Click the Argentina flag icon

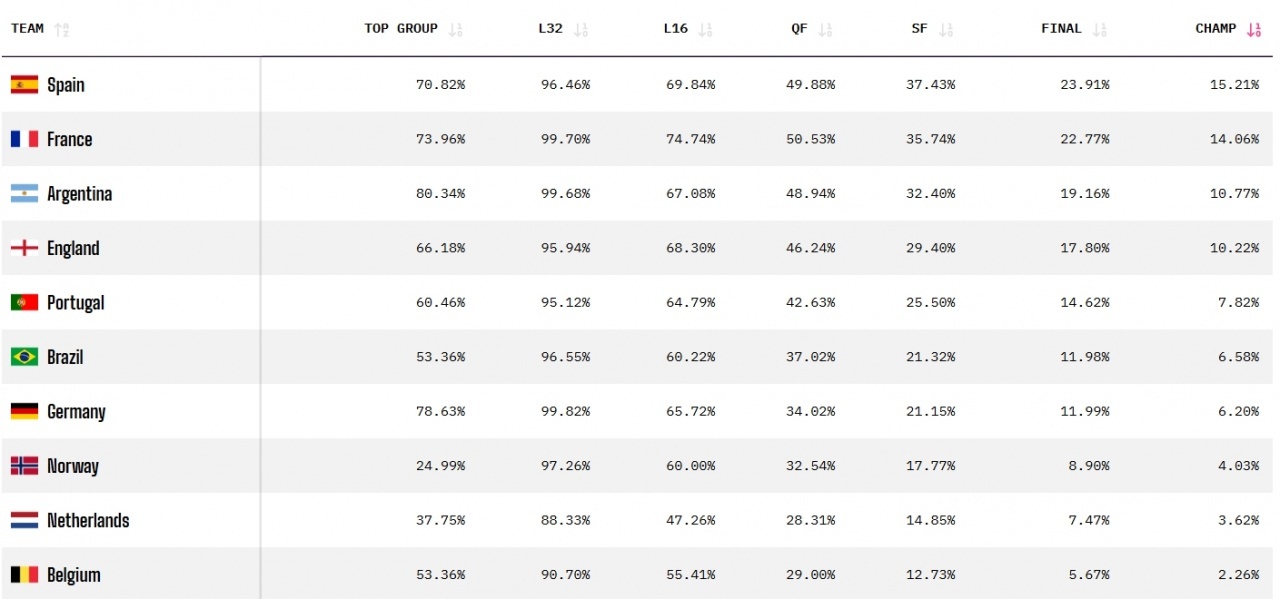click(x=24, y=194)
